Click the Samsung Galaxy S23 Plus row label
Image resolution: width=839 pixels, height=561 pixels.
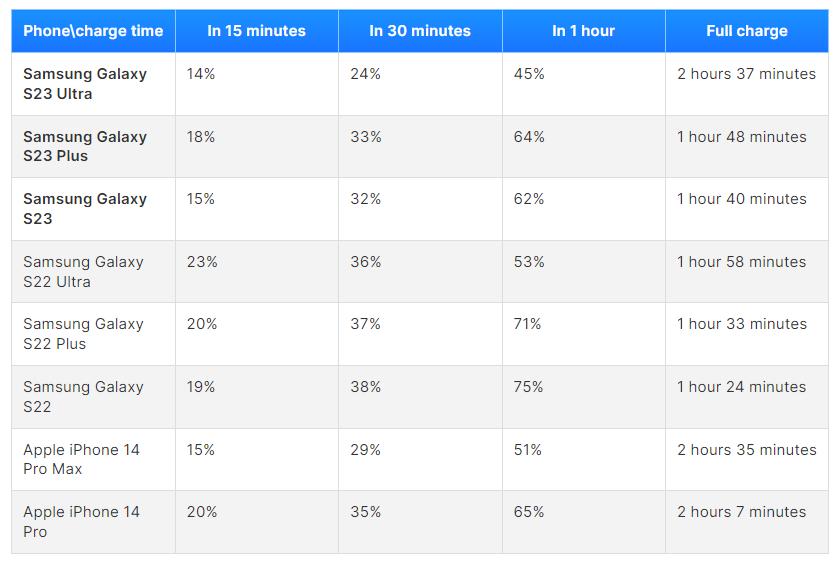coord(85,146)
